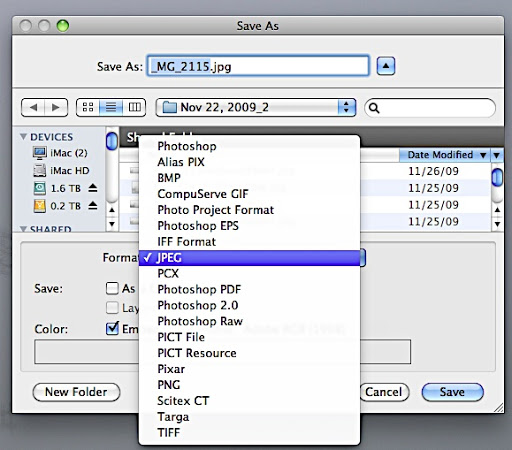Viewport: 512px width, 450px height.
Task: Click iMac (2) computer icon
Action: click(40, 153)
